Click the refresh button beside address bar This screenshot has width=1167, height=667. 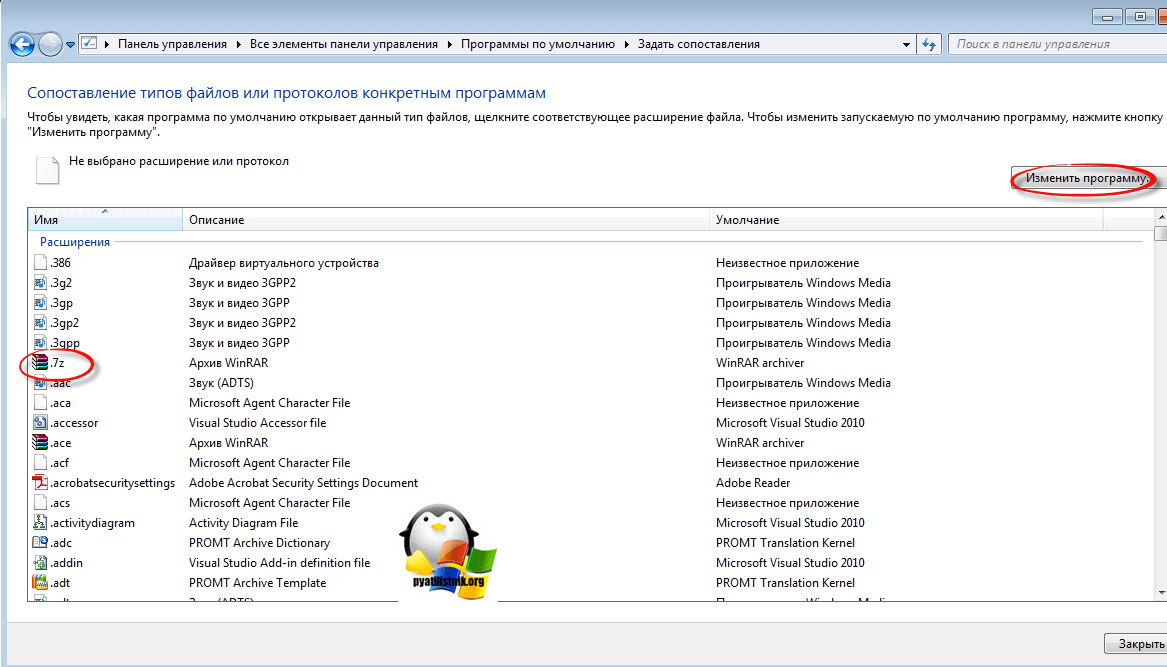929,44
